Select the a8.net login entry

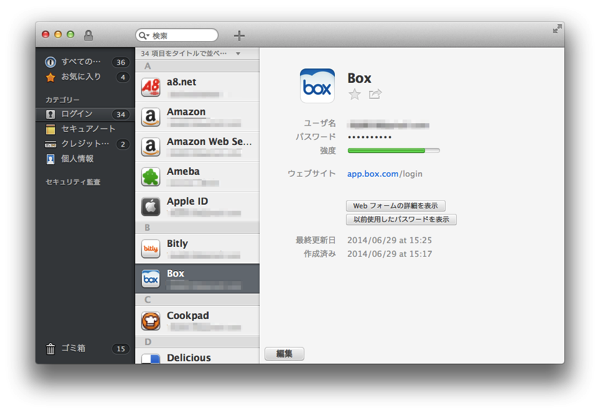point(197,87)
